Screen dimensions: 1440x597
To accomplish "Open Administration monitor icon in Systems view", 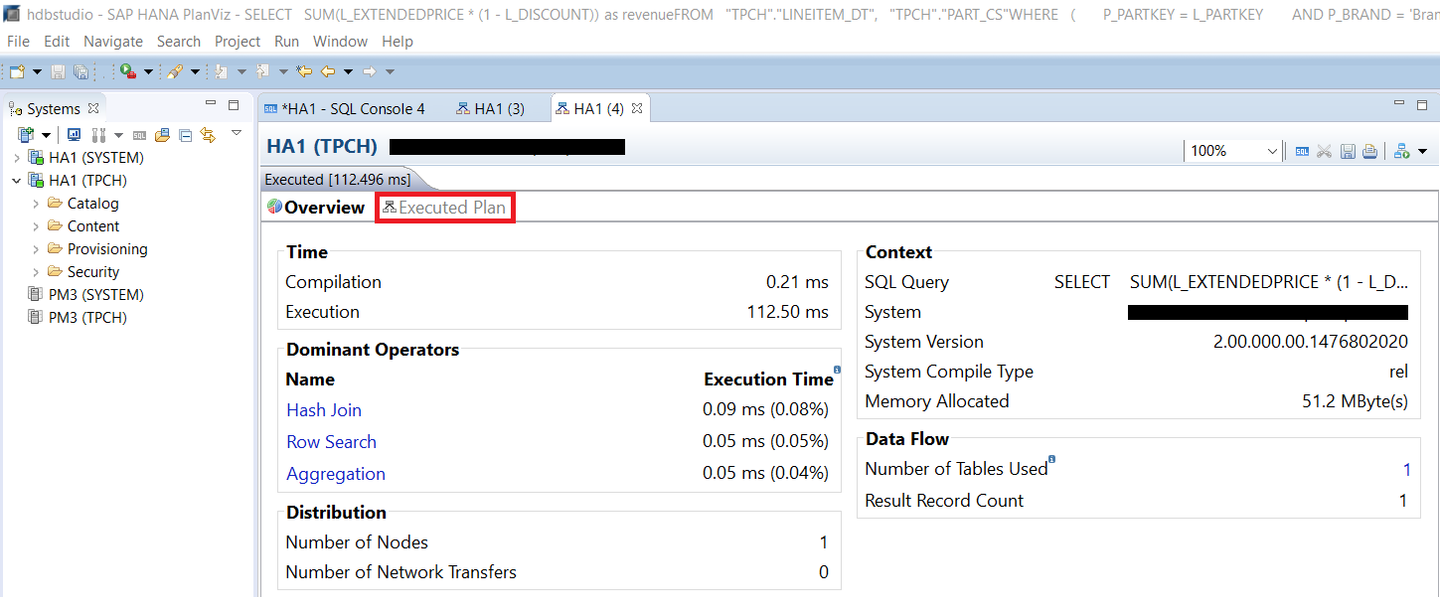I will click(74, 135).
